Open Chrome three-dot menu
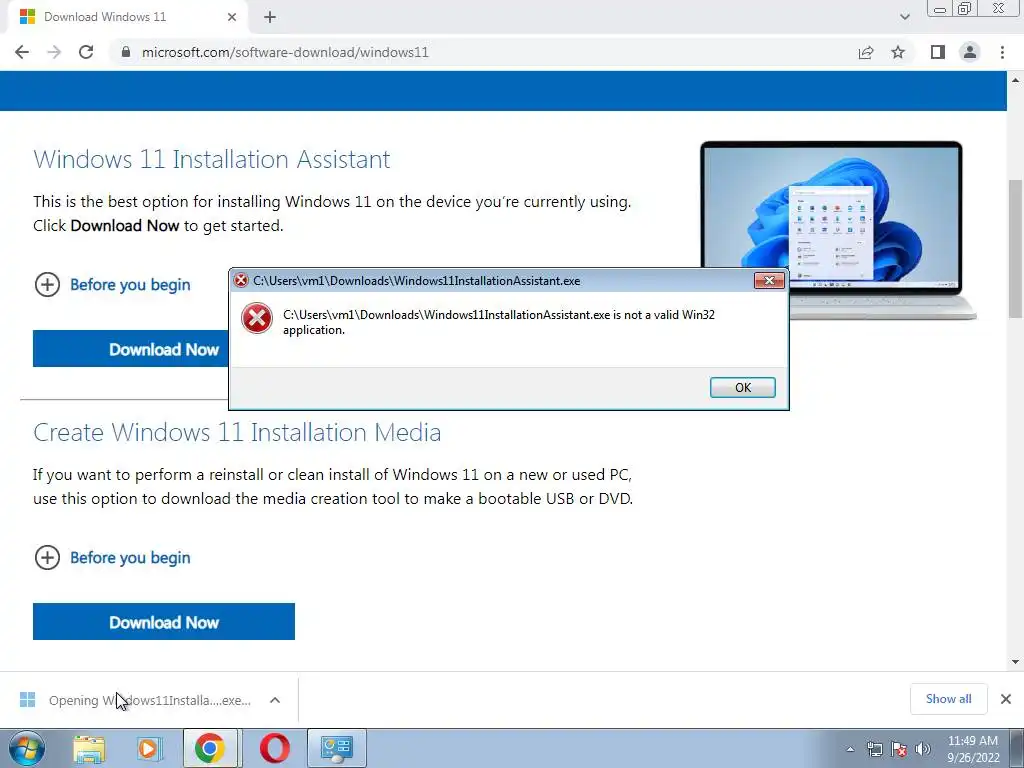Image resolution: width=1024 pixels, height=768 pixels. coord(1002,52)
